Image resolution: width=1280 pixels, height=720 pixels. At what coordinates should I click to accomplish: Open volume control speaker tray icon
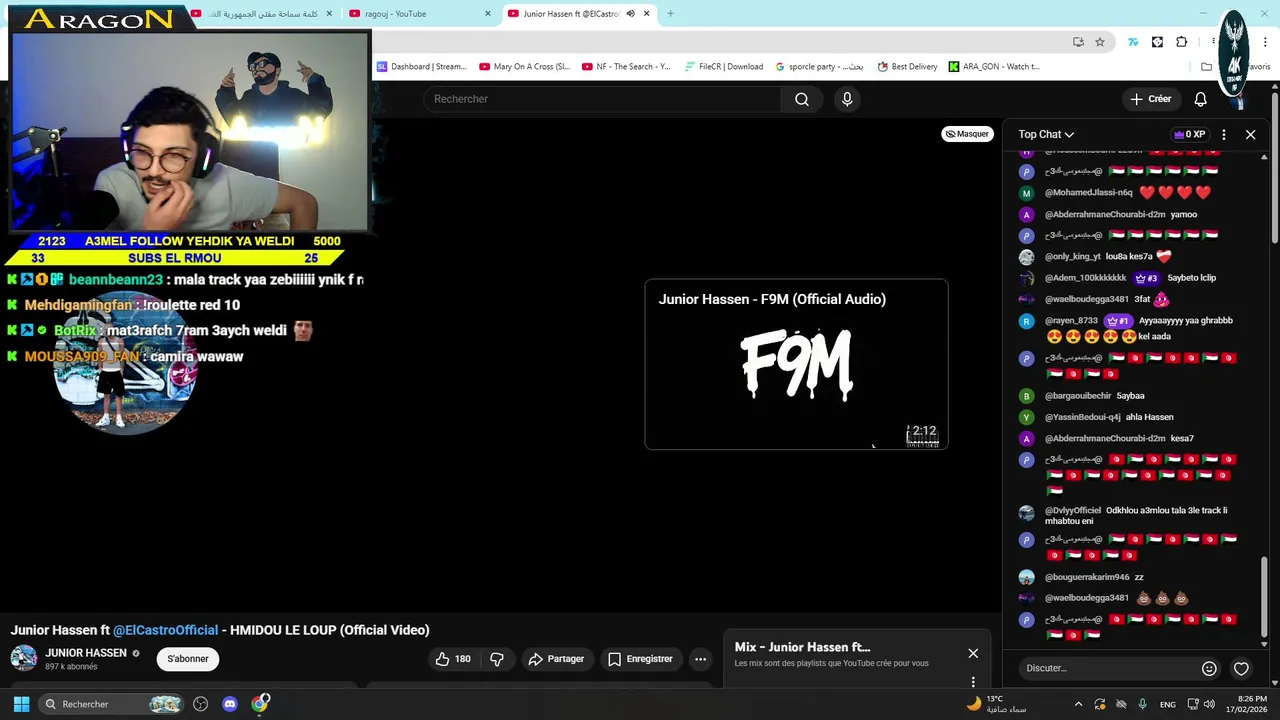[1211, 704]
